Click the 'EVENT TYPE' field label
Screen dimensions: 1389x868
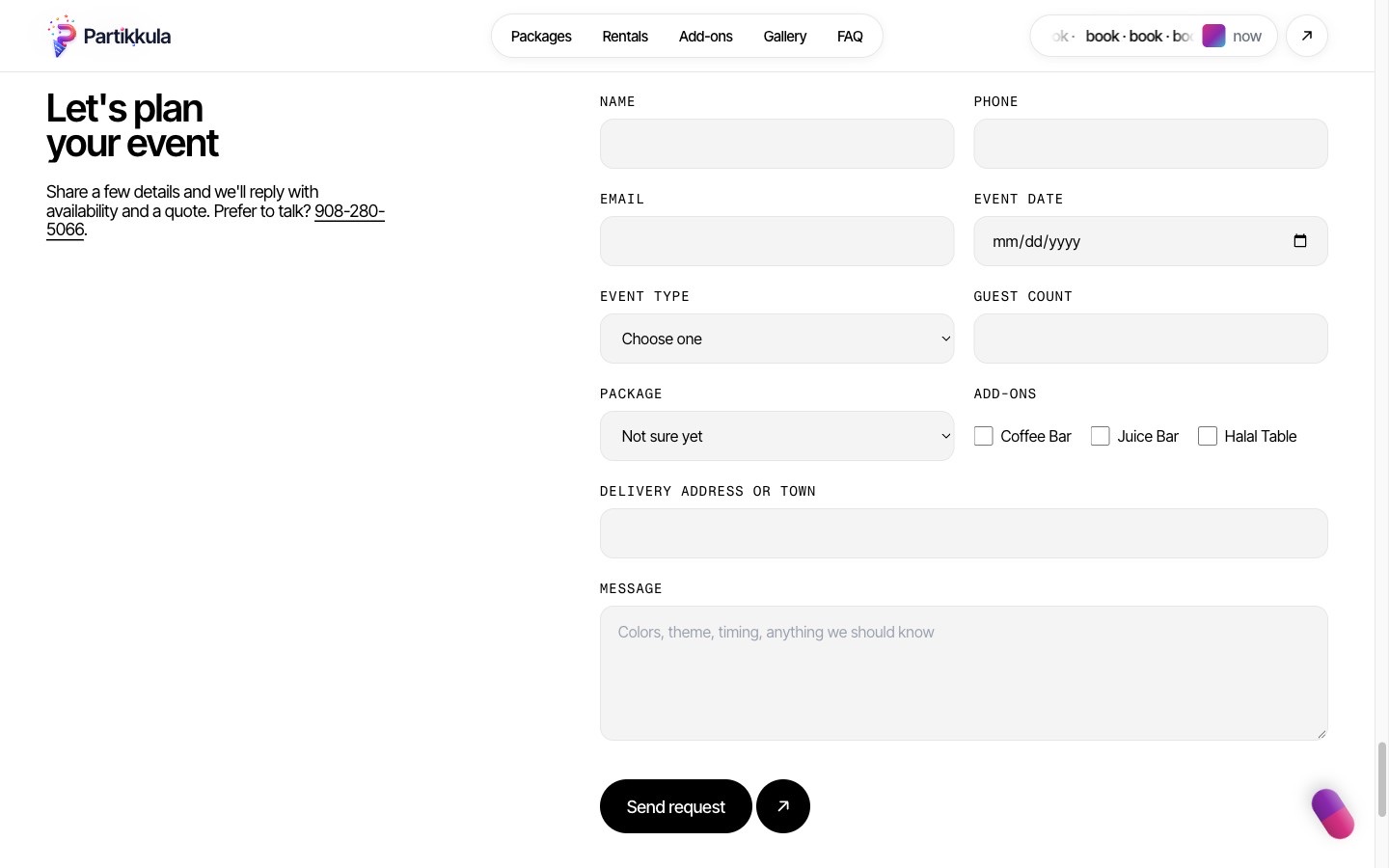coord(644,296)
